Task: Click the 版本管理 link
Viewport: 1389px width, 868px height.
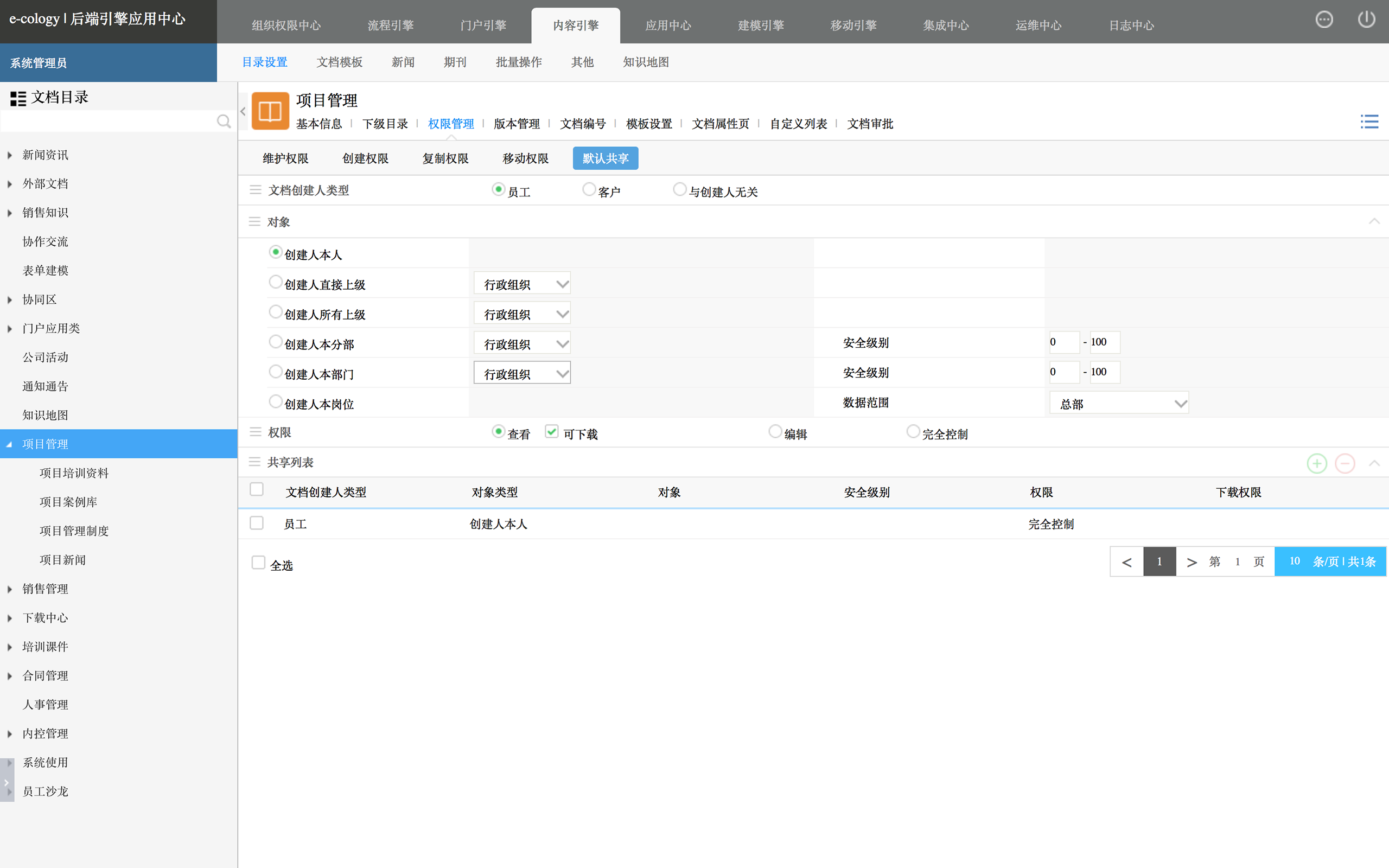Action: click(517, 124)
